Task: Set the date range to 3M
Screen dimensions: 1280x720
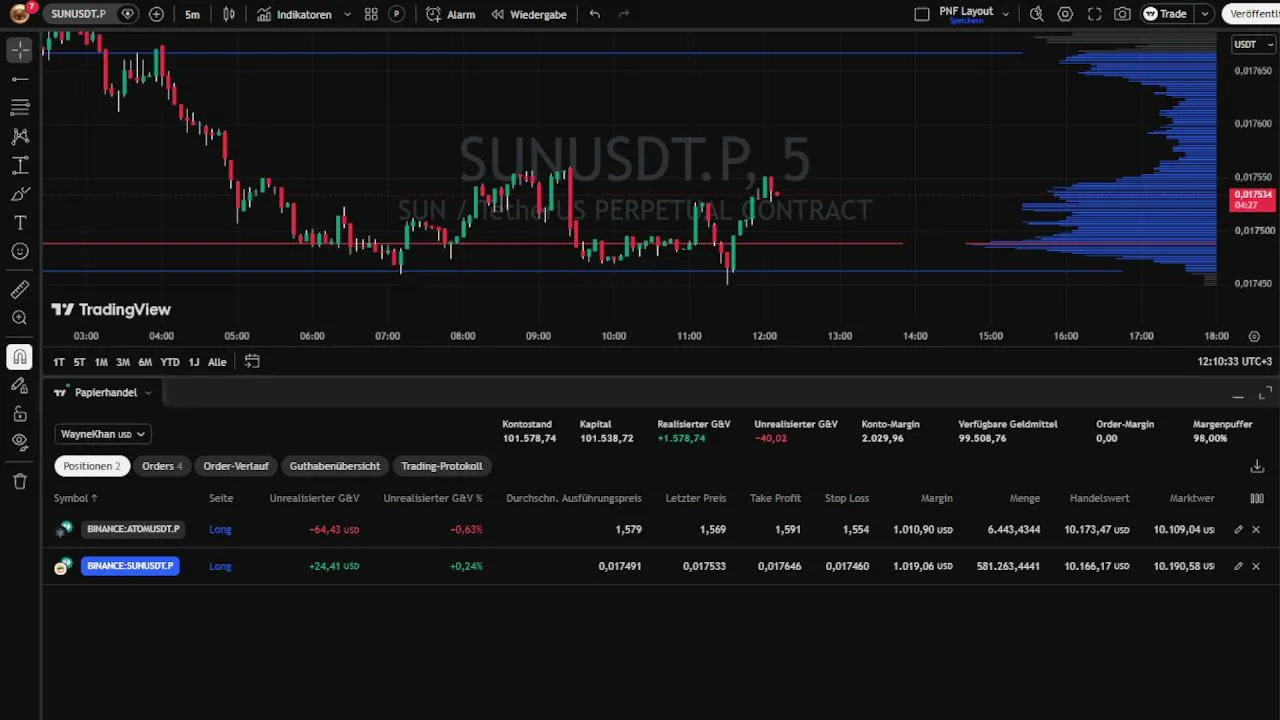Action: 123,362
